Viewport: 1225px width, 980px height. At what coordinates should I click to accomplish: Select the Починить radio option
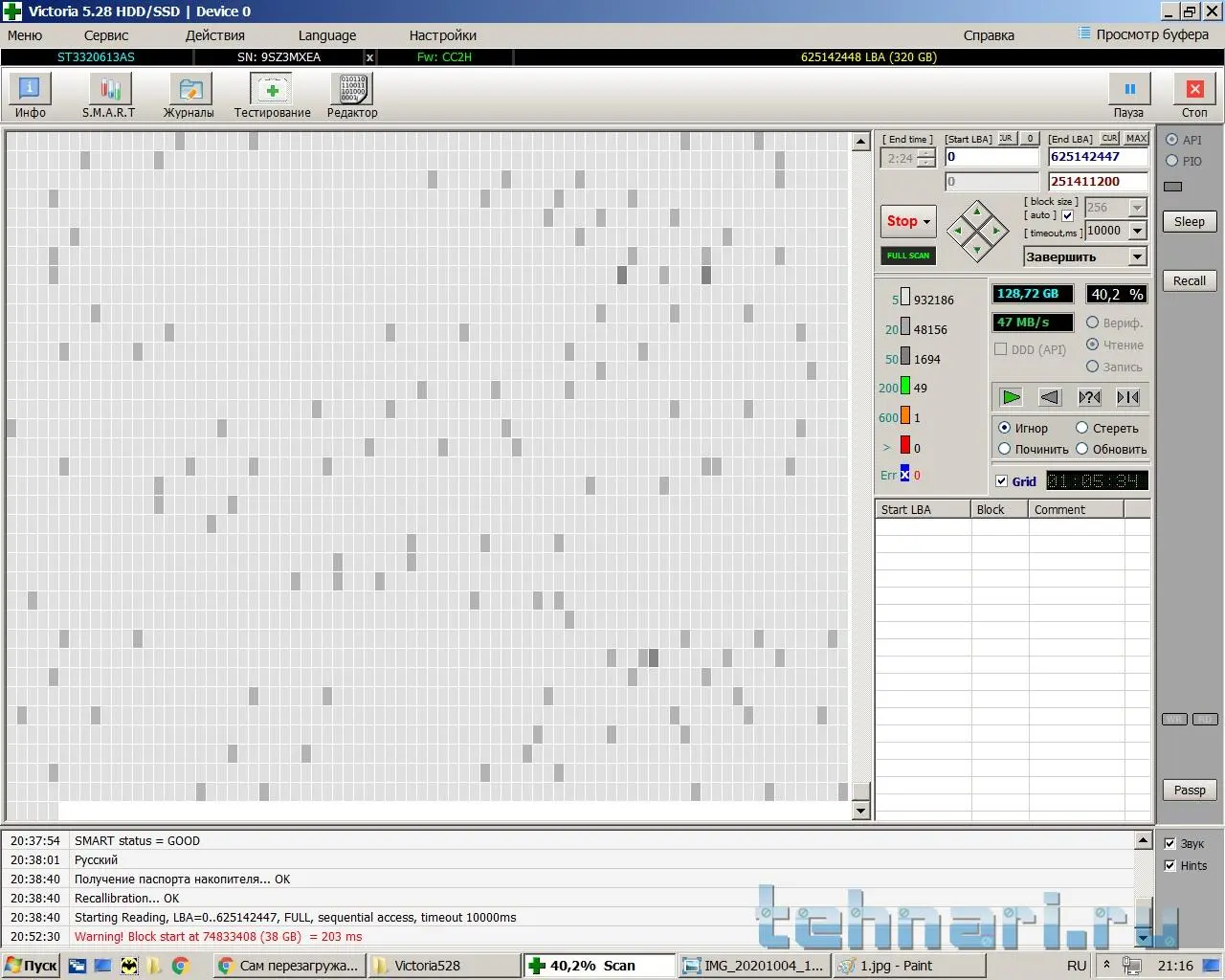pos(1005,449)
